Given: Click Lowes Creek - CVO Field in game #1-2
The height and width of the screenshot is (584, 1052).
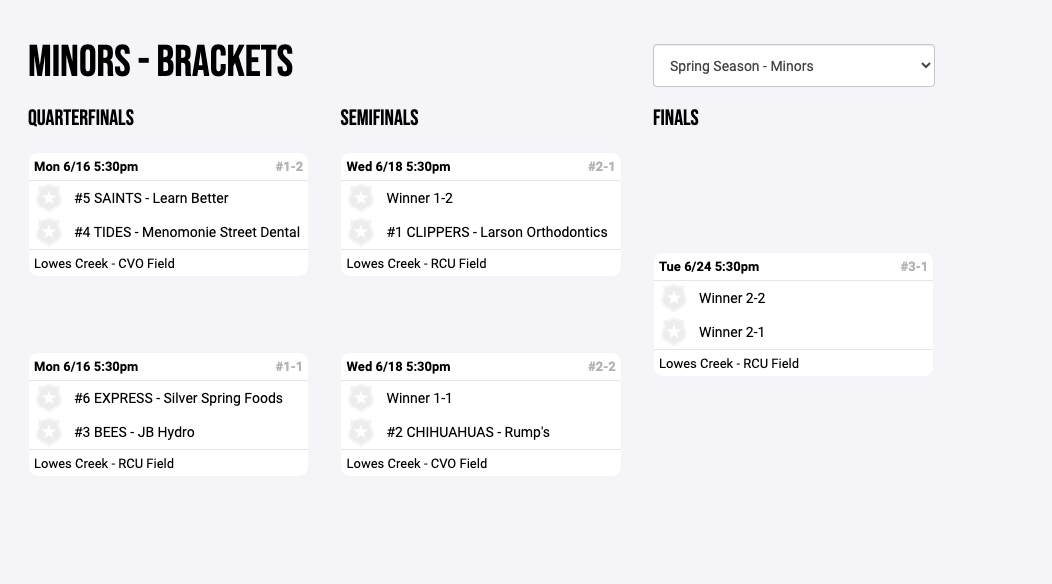Looking at the screenshot, I should click(x=104, y=264).
